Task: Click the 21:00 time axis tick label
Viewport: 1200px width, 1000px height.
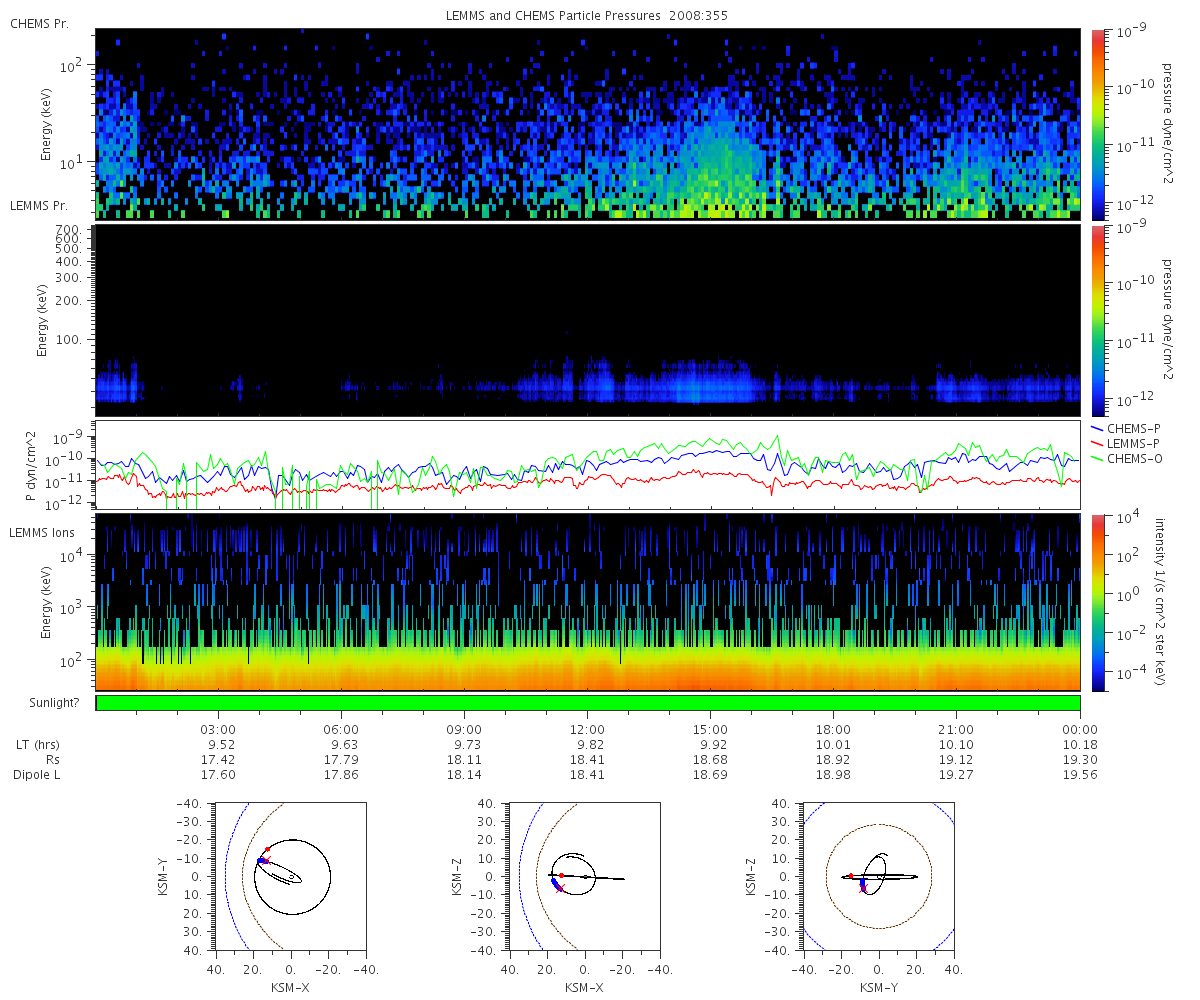Action: [x=956, y=729]
